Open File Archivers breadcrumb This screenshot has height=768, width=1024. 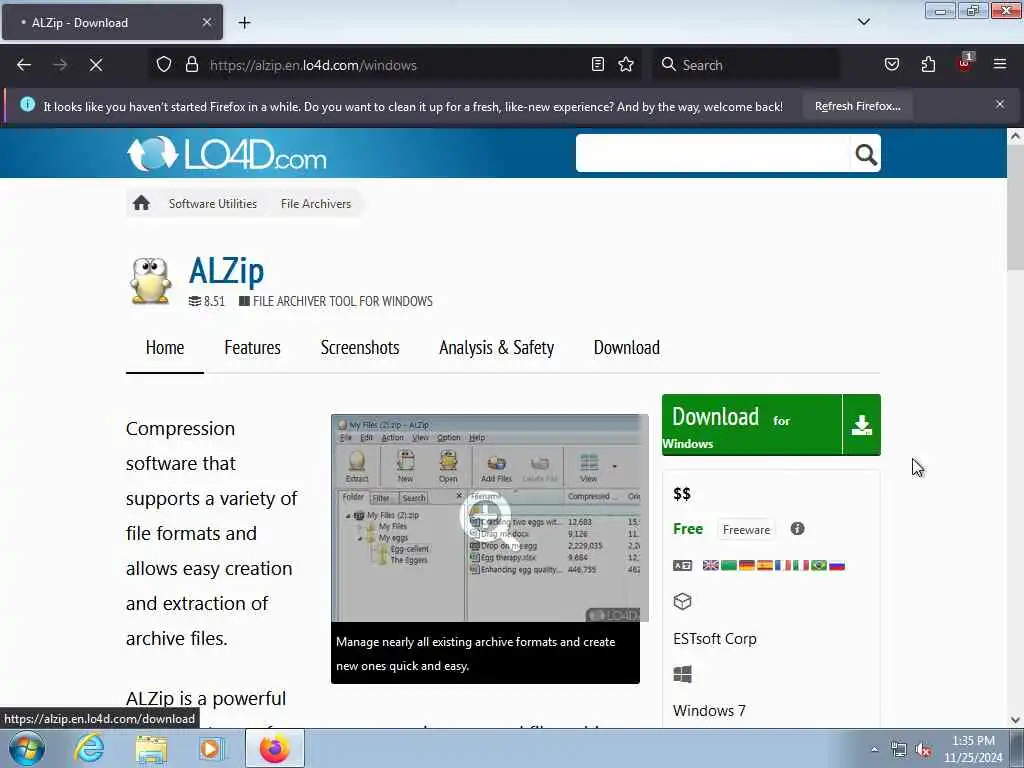[316, 204]
